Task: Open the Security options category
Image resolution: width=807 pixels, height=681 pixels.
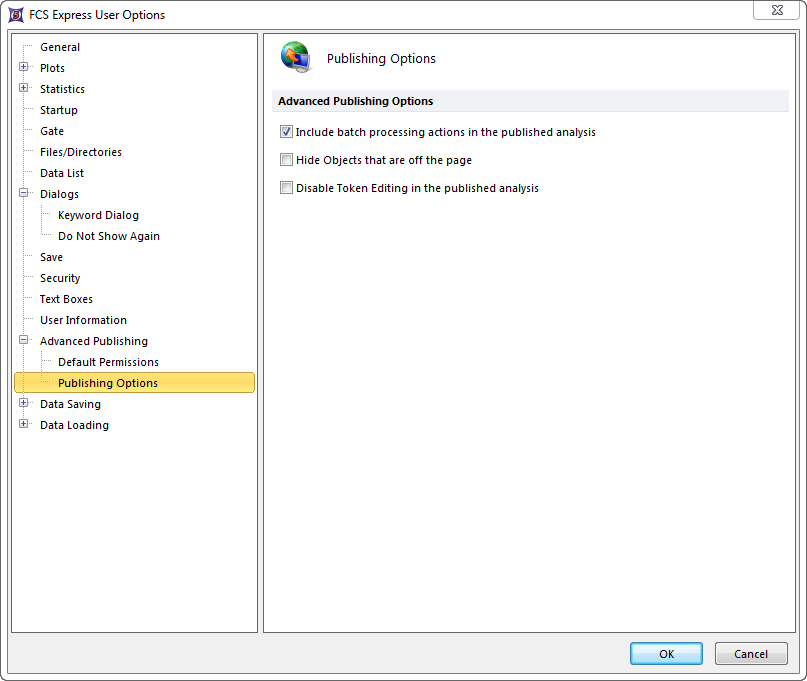Action: pos(60,278)
